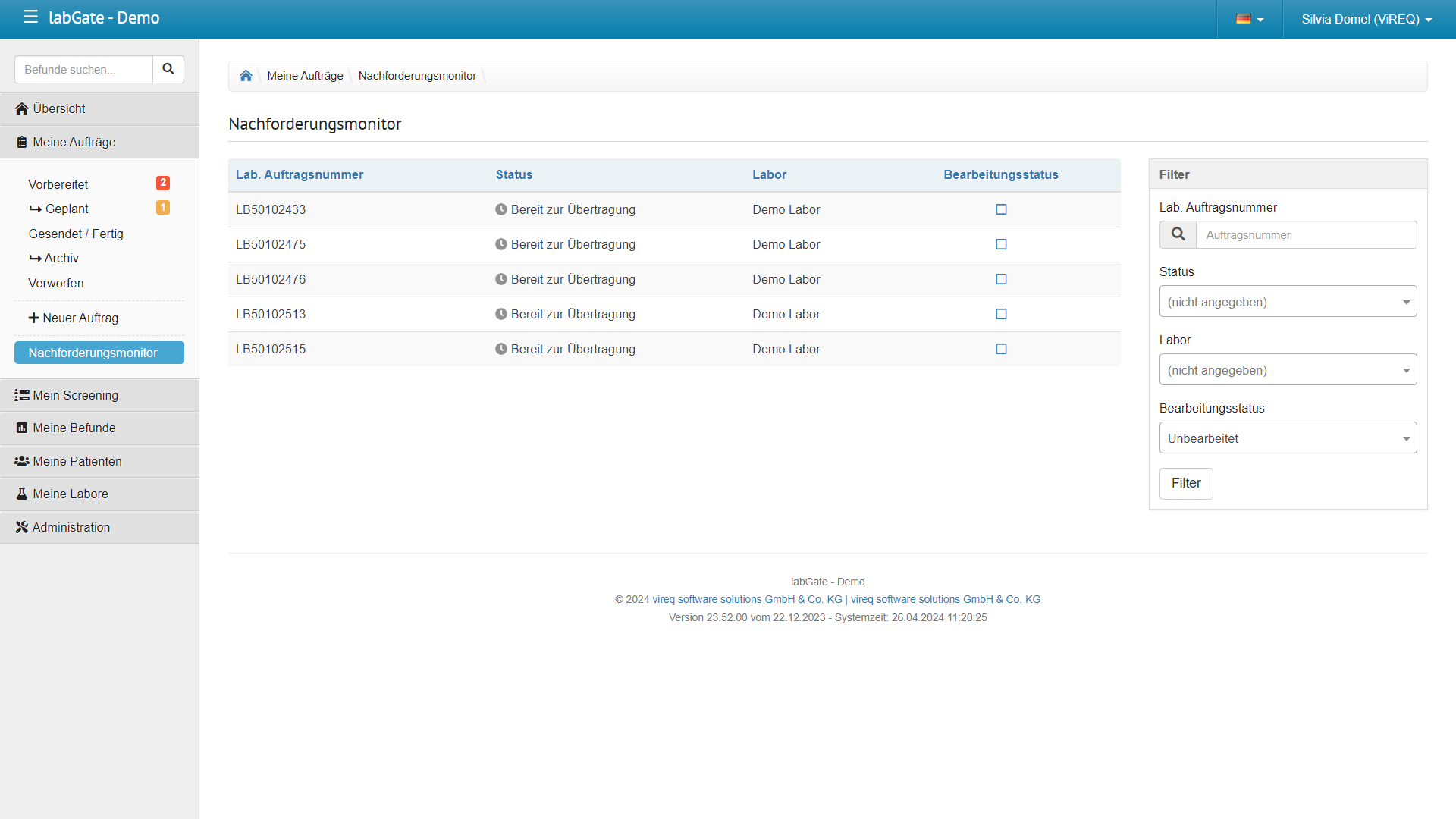
Task: Open Mein Screening from the sidebar
Action: click(75, 395)
